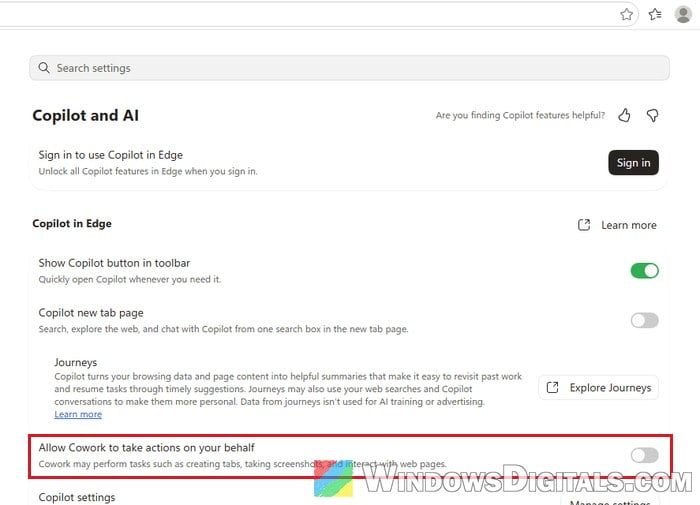Viewport: 700px width, 505px height.
Task: Click "Unlock all Copilot features" description text
Action: pyautogui.click(x=148, y=171)
